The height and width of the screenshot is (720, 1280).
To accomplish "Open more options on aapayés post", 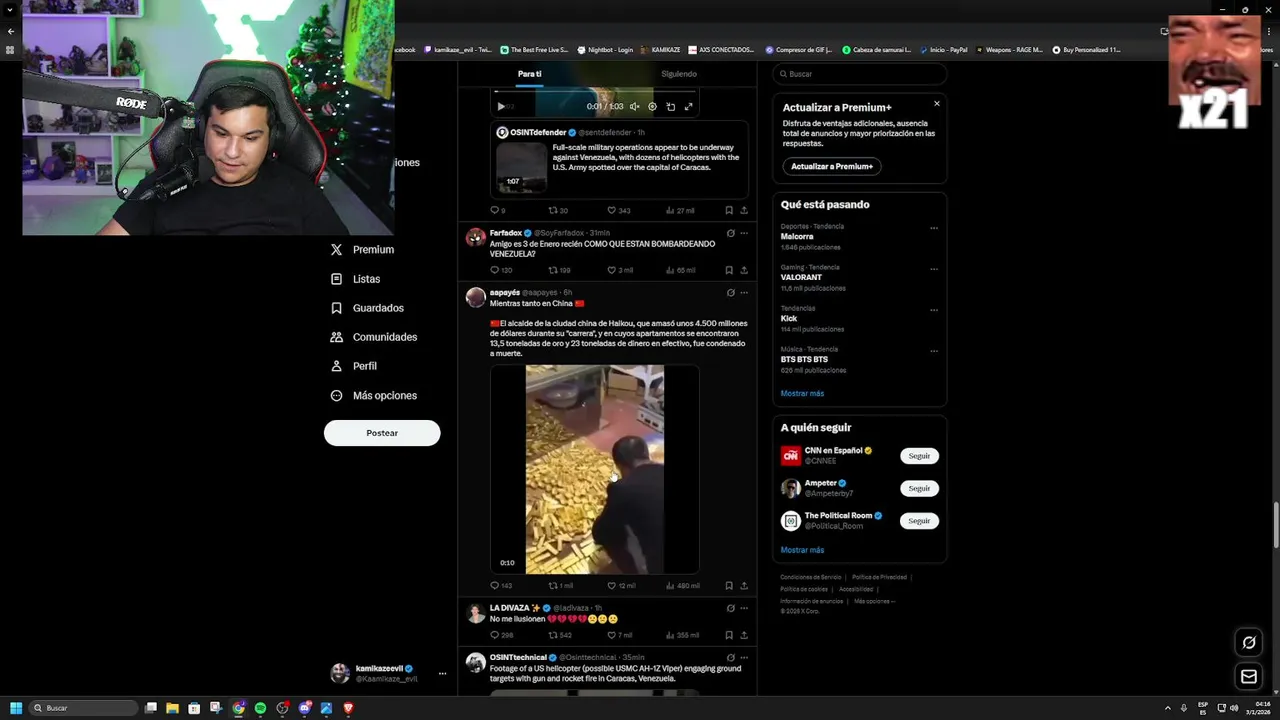I will 744,293.
